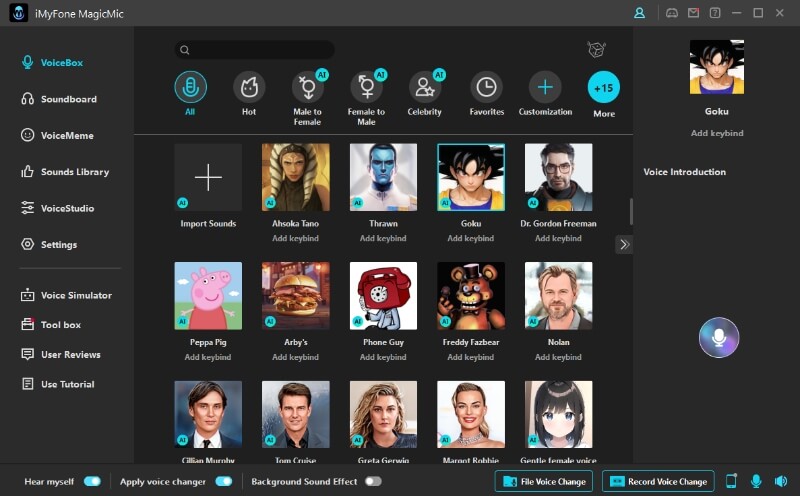Click the MagicMic app logo

click(x=19, y=13)
